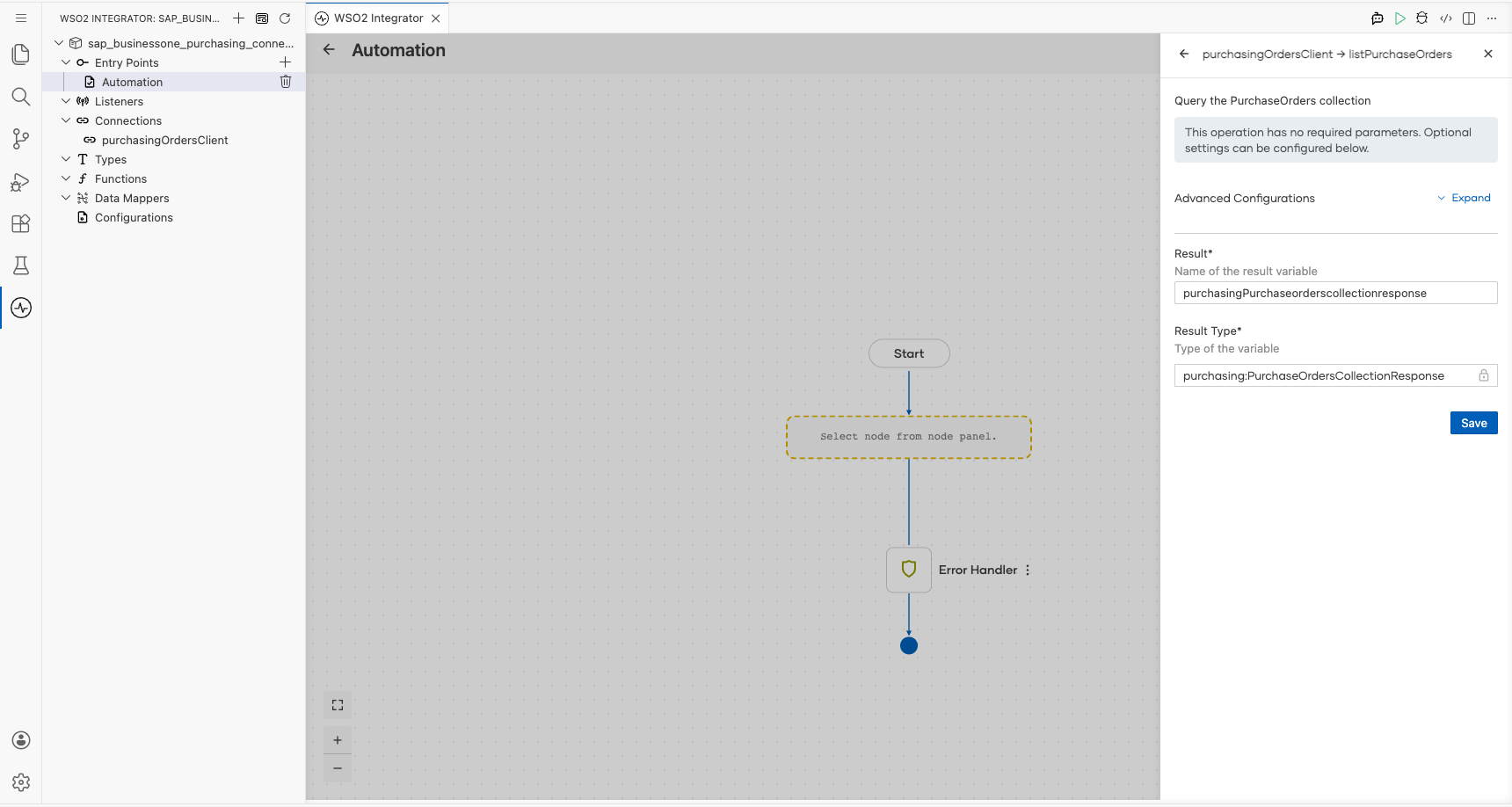Save the listPurchaseOrders configuration
The width and height of the screenshot is (1512, 807).
tap(1474, 423)
